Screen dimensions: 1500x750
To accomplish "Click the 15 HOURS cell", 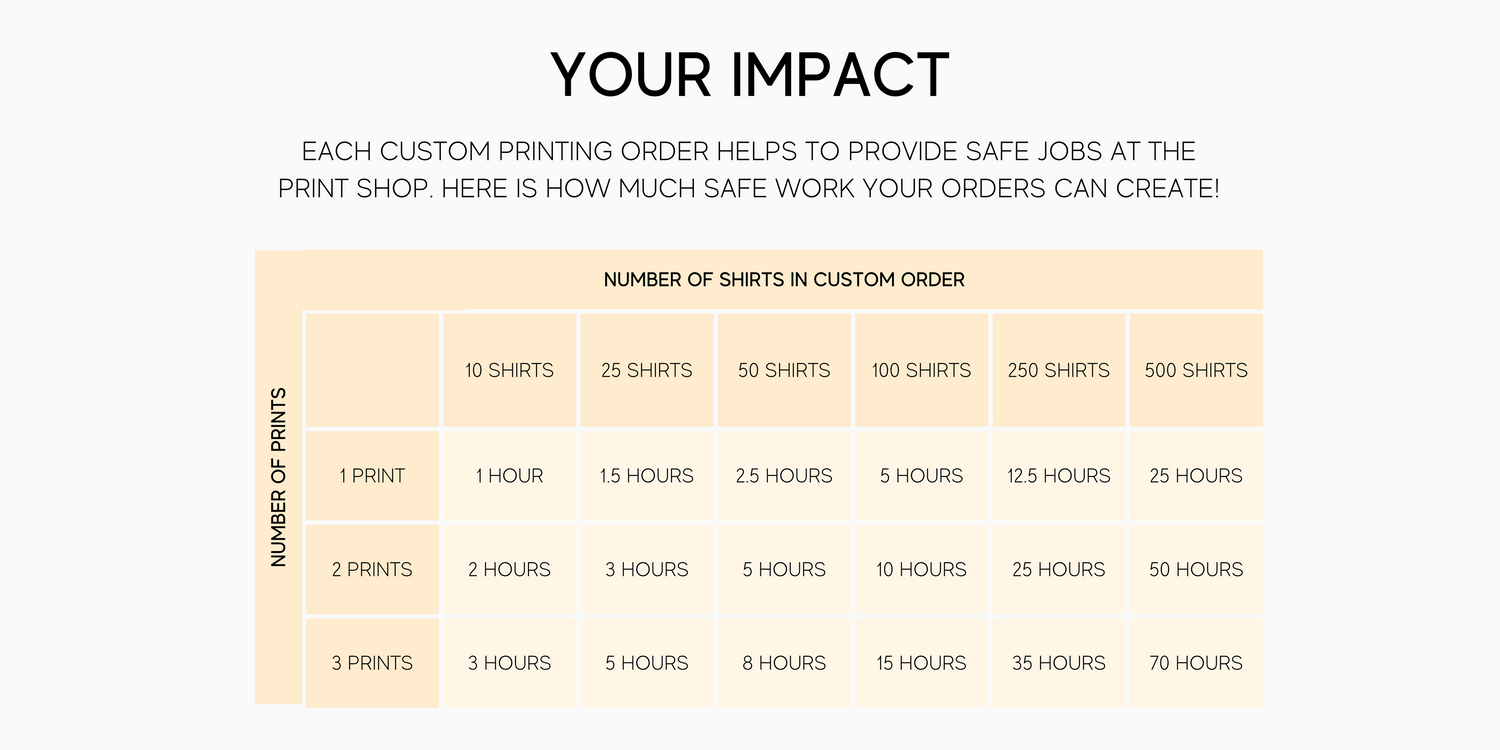I will pyautogui.click(x=921, y=663).
